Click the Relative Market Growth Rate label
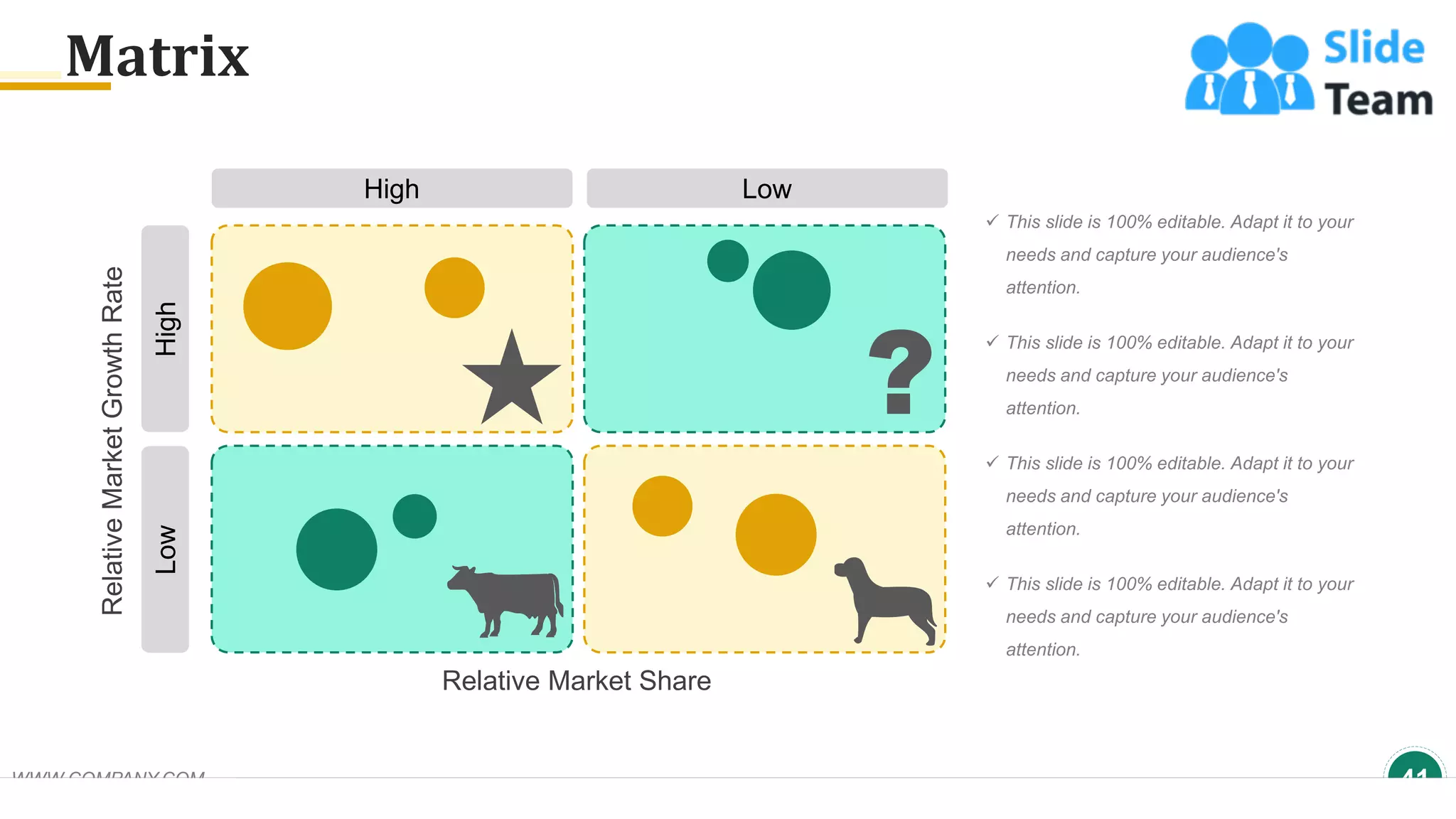1456x819 pixels. 113,441
